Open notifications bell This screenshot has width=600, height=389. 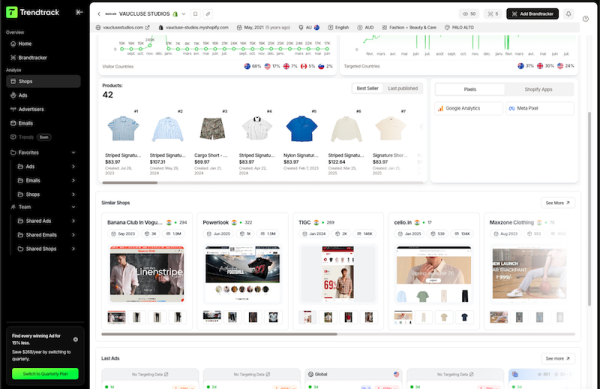569,14
